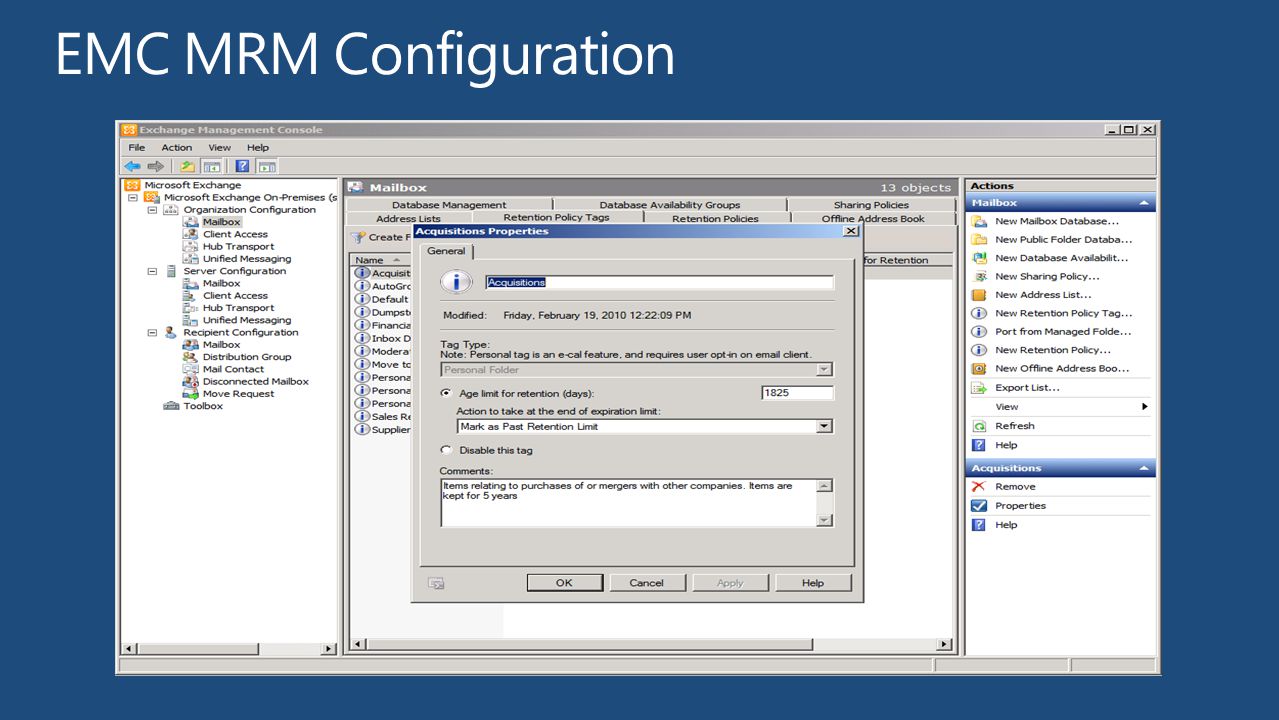The width and height of the screenshot is (1279, 720).
Task: Click the Cancel button in the dialog
Action: point(647,583)
